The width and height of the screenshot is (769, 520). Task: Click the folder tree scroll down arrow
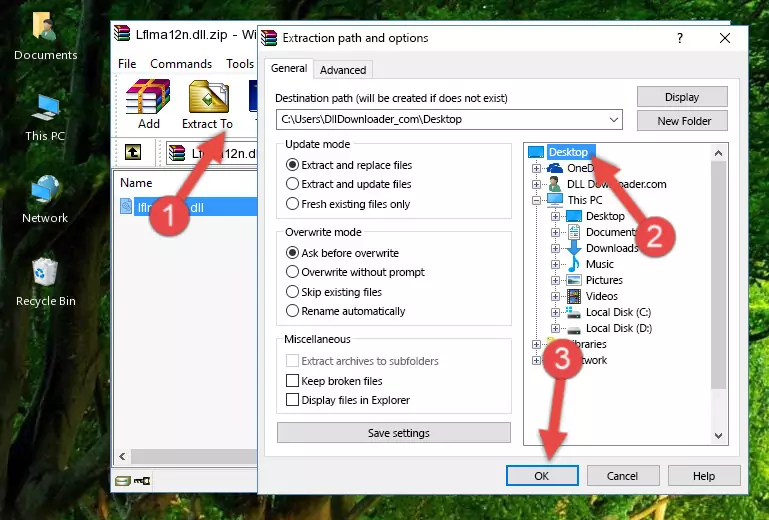(x=718, y=436)
